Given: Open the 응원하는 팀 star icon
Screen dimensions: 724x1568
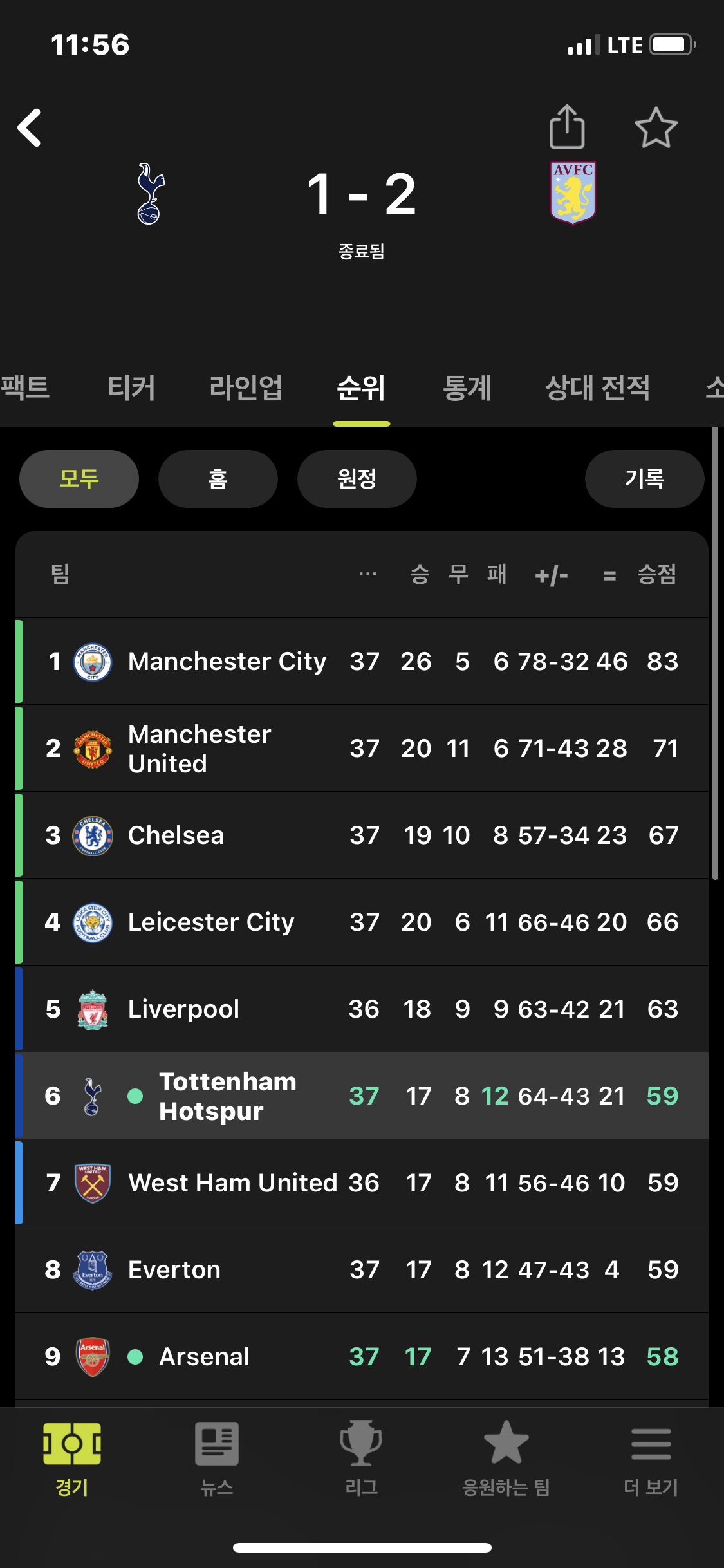Looking at the screenshot, I should [506, 1442].
